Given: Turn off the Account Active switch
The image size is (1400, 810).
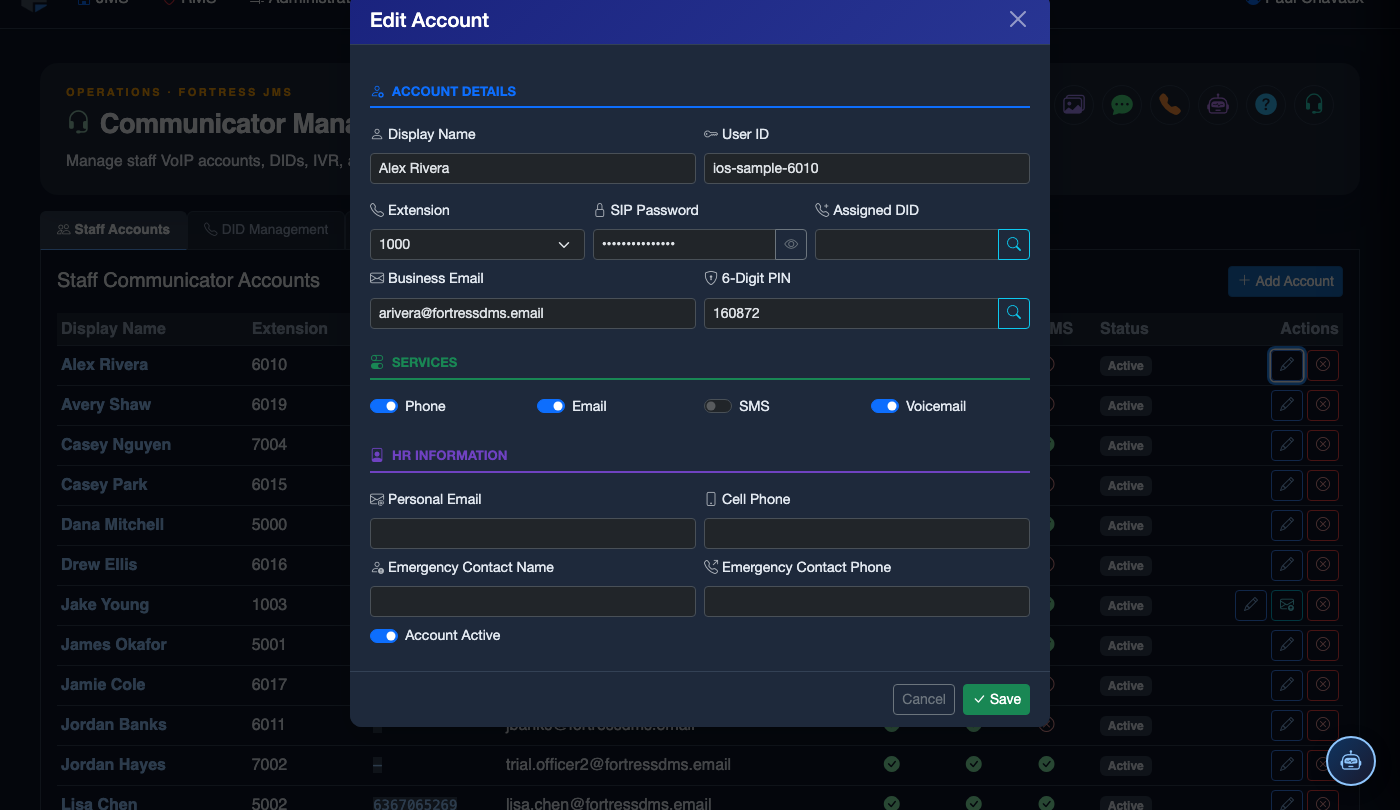Looking at the screenshot, I should (384, 636).
